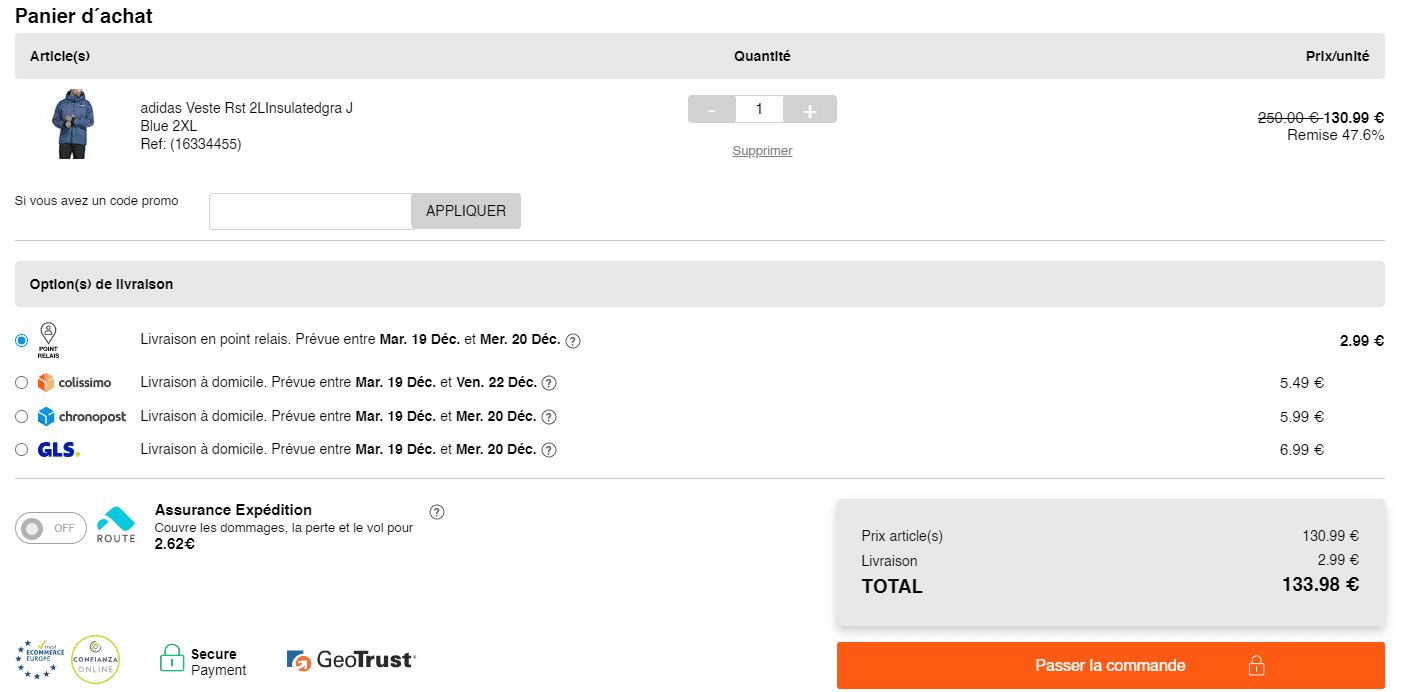
Task: Click the promo code input field
Action: (x=310, y=211)
